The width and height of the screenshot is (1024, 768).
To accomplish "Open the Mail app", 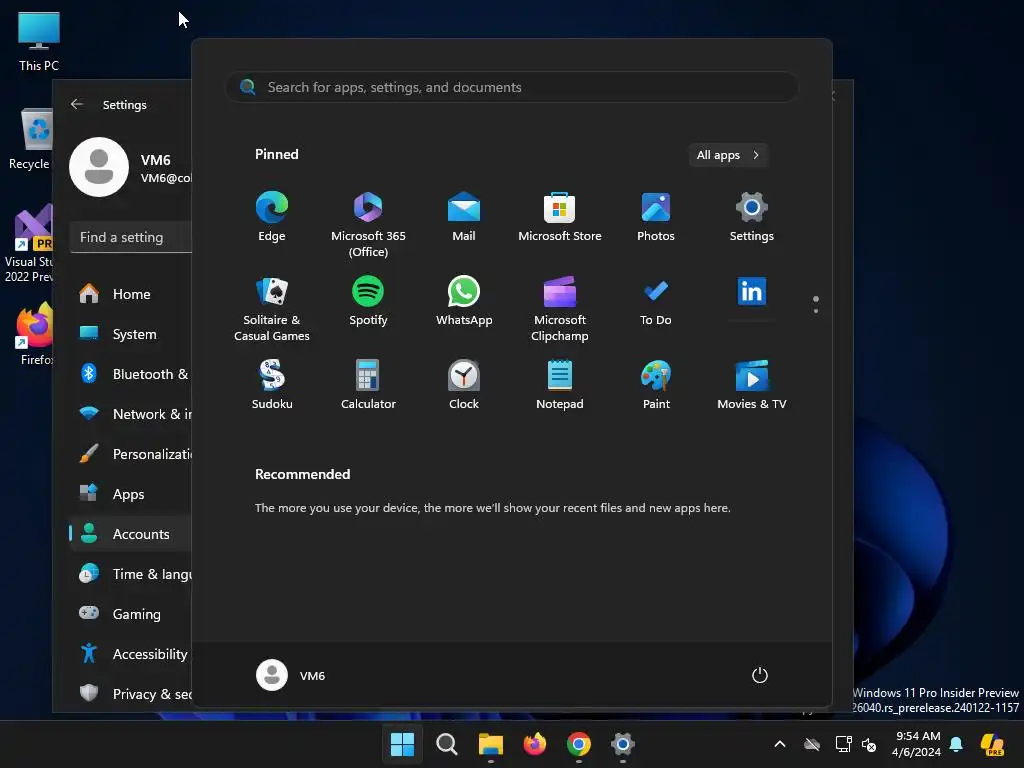I will (x=464, y=217).
